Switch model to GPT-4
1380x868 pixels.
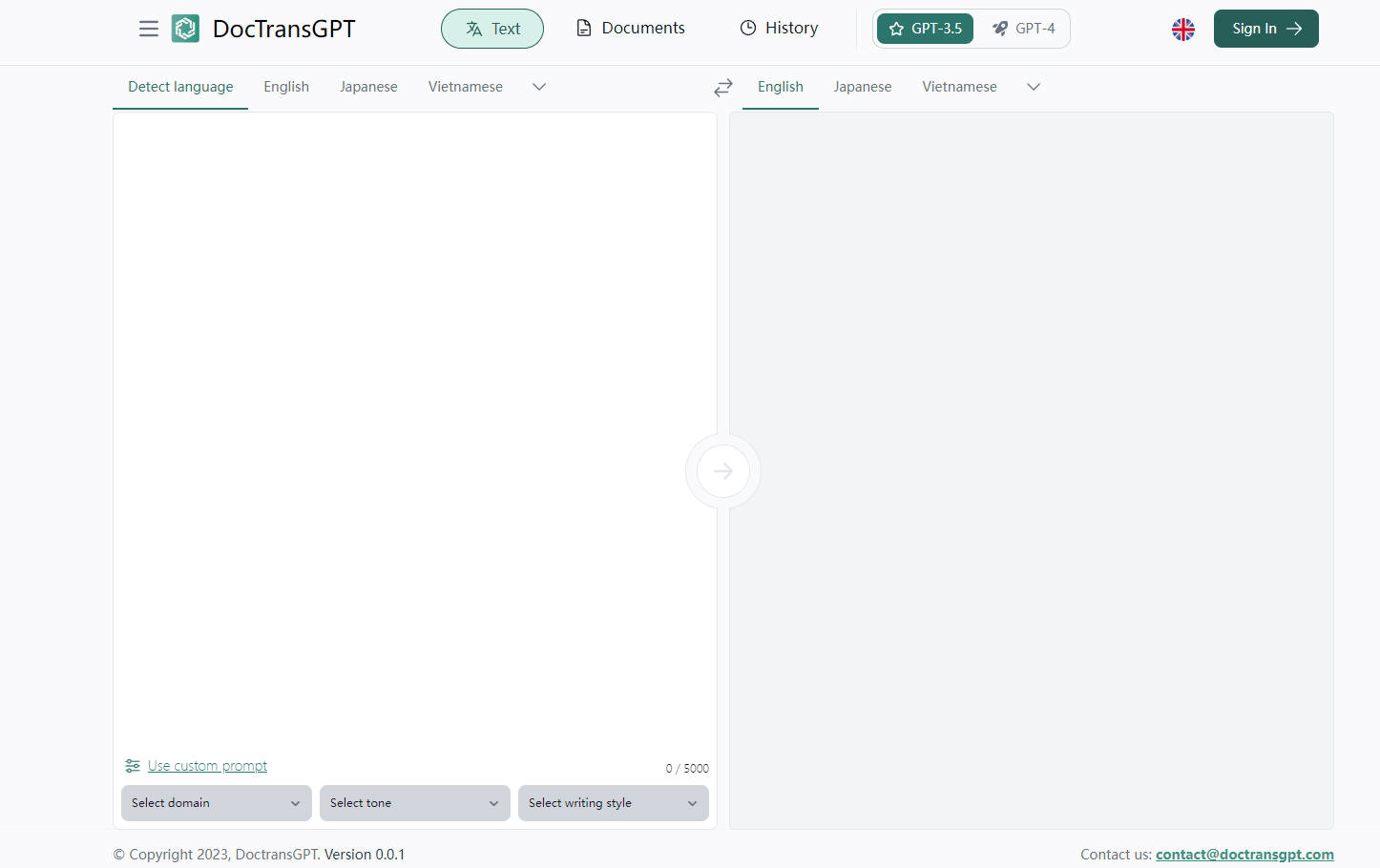click(x=1023, y=29)
